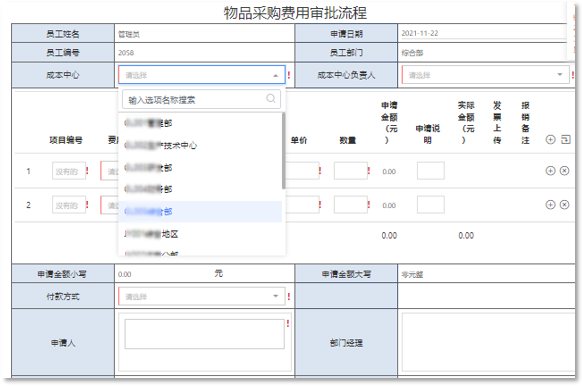Screen dimensions: 582x386
Task: Pick the first option in cost center list
Action: (200, 123)
